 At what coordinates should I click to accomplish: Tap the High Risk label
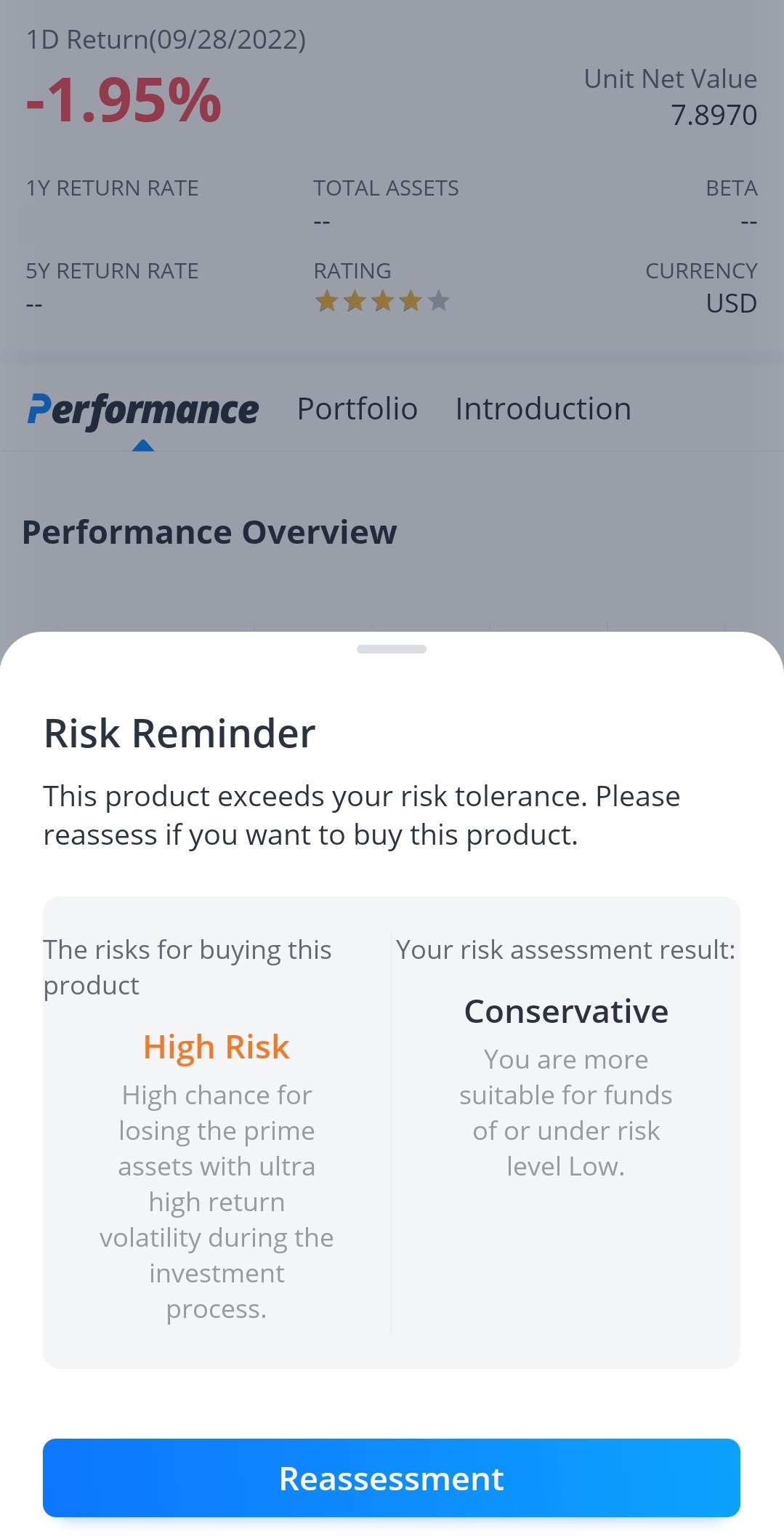click(x=217, y=1047)
